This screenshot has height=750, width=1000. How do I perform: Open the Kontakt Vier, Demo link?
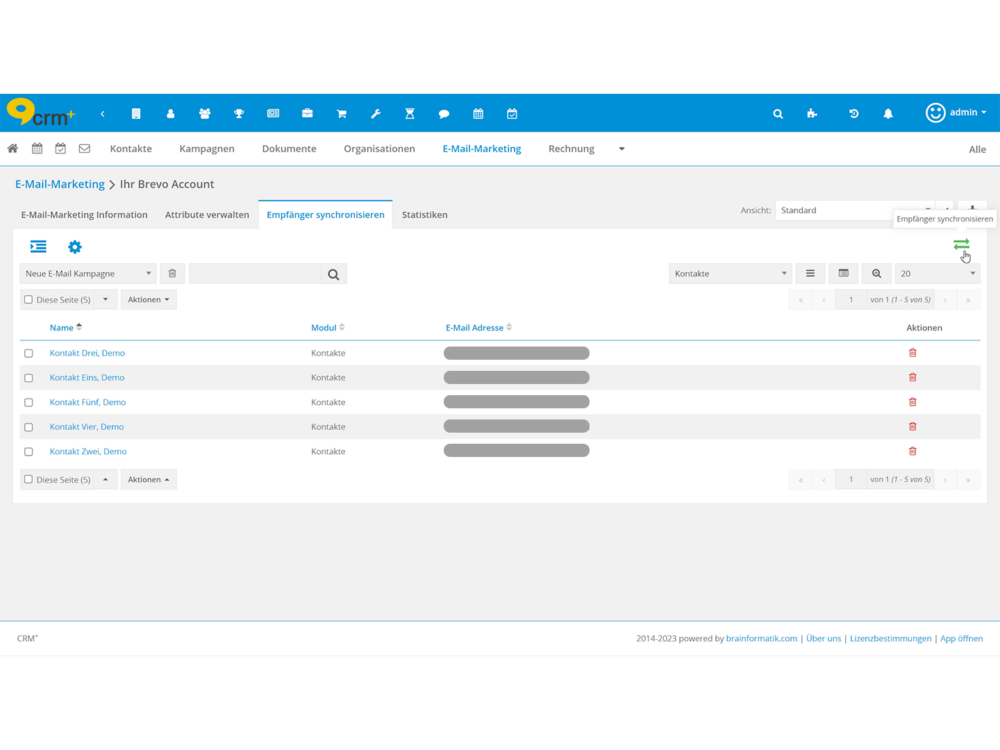click(x=87, y=427)
